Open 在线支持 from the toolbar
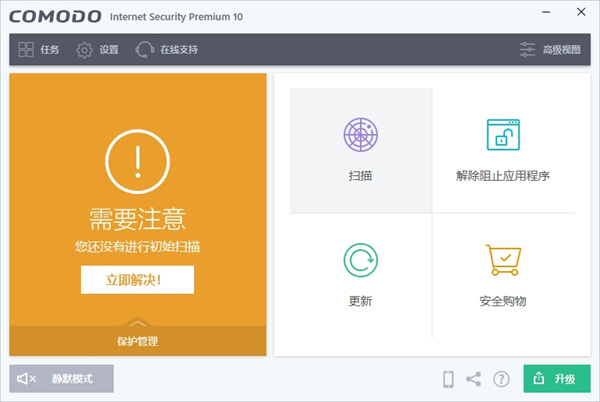 pos(168,49)
